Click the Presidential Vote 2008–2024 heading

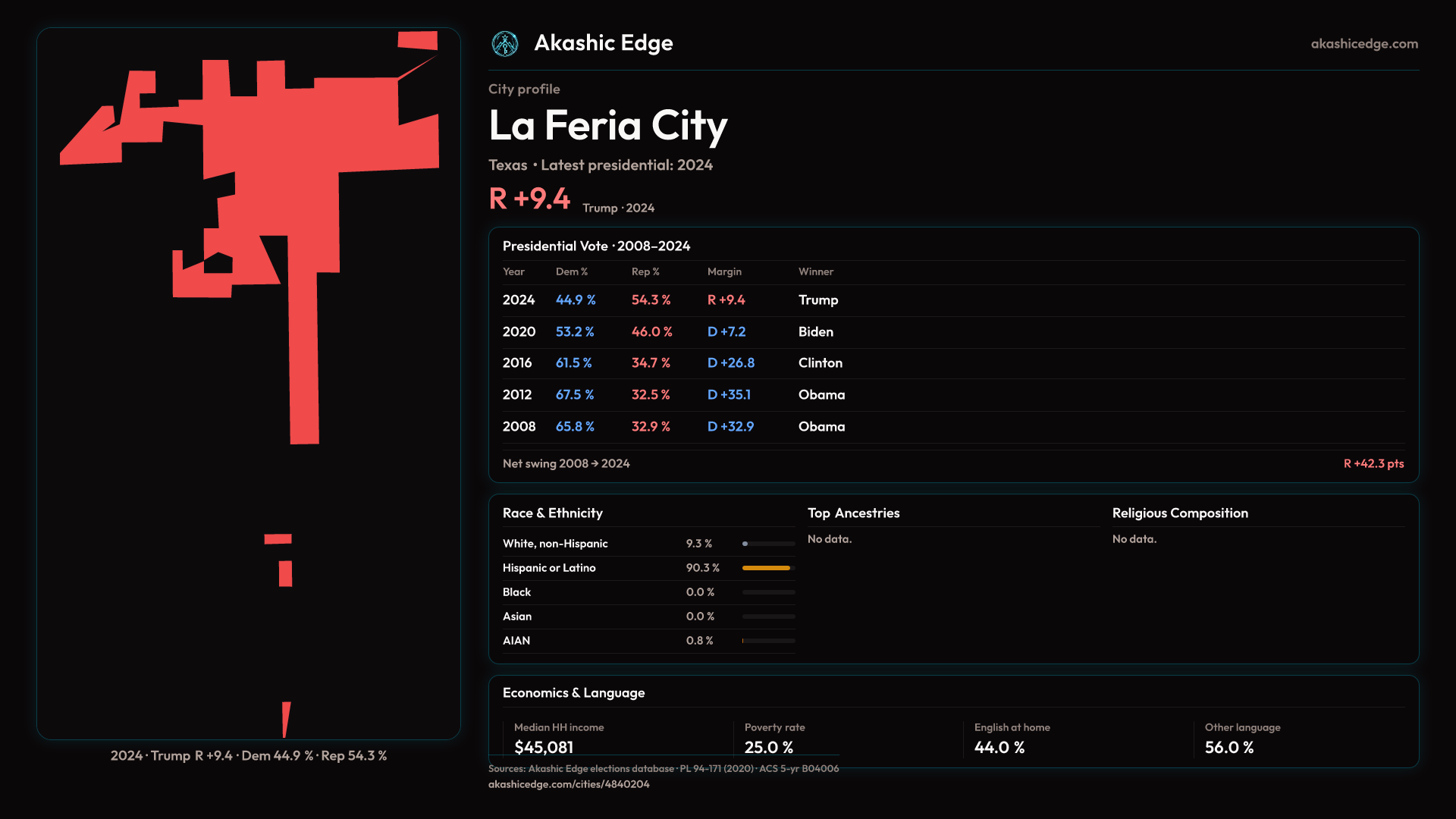click(x=596, y=246)
